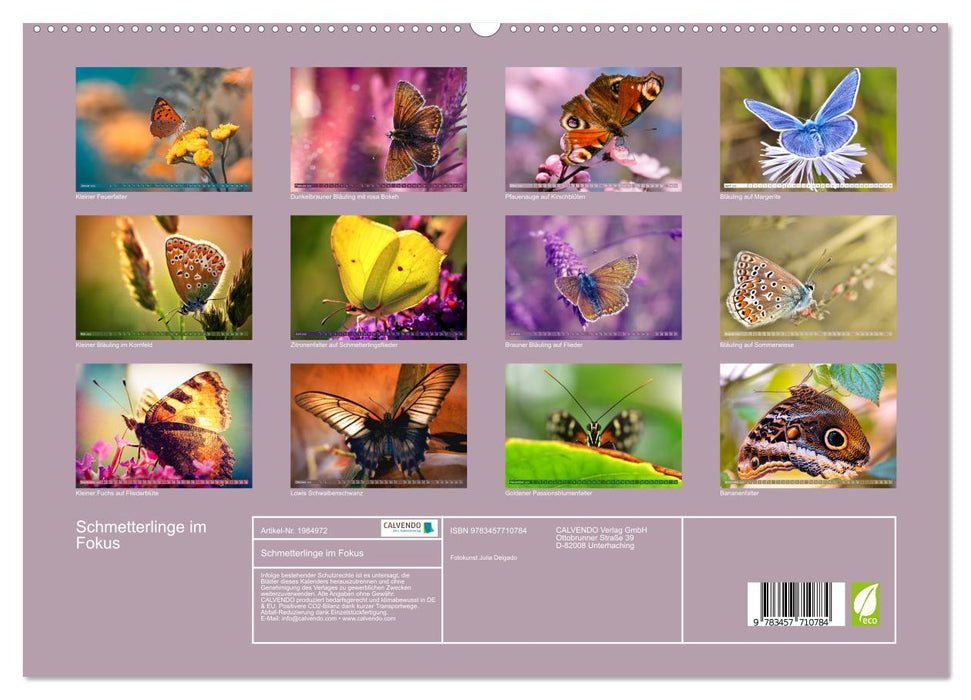Click the Fotokunst Julia Delgado credit line
This screenshot has height=700, width=971.
pos(484,557)
